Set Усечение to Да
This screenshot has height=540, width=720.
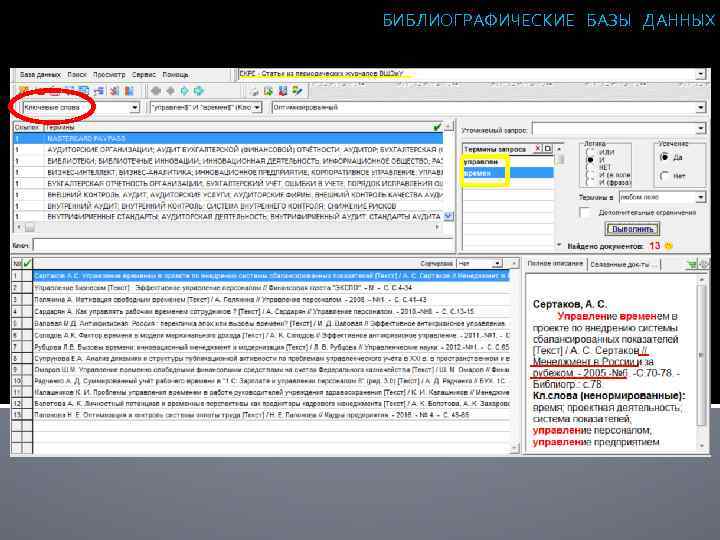pyautogui.click(x=664, y=157)
